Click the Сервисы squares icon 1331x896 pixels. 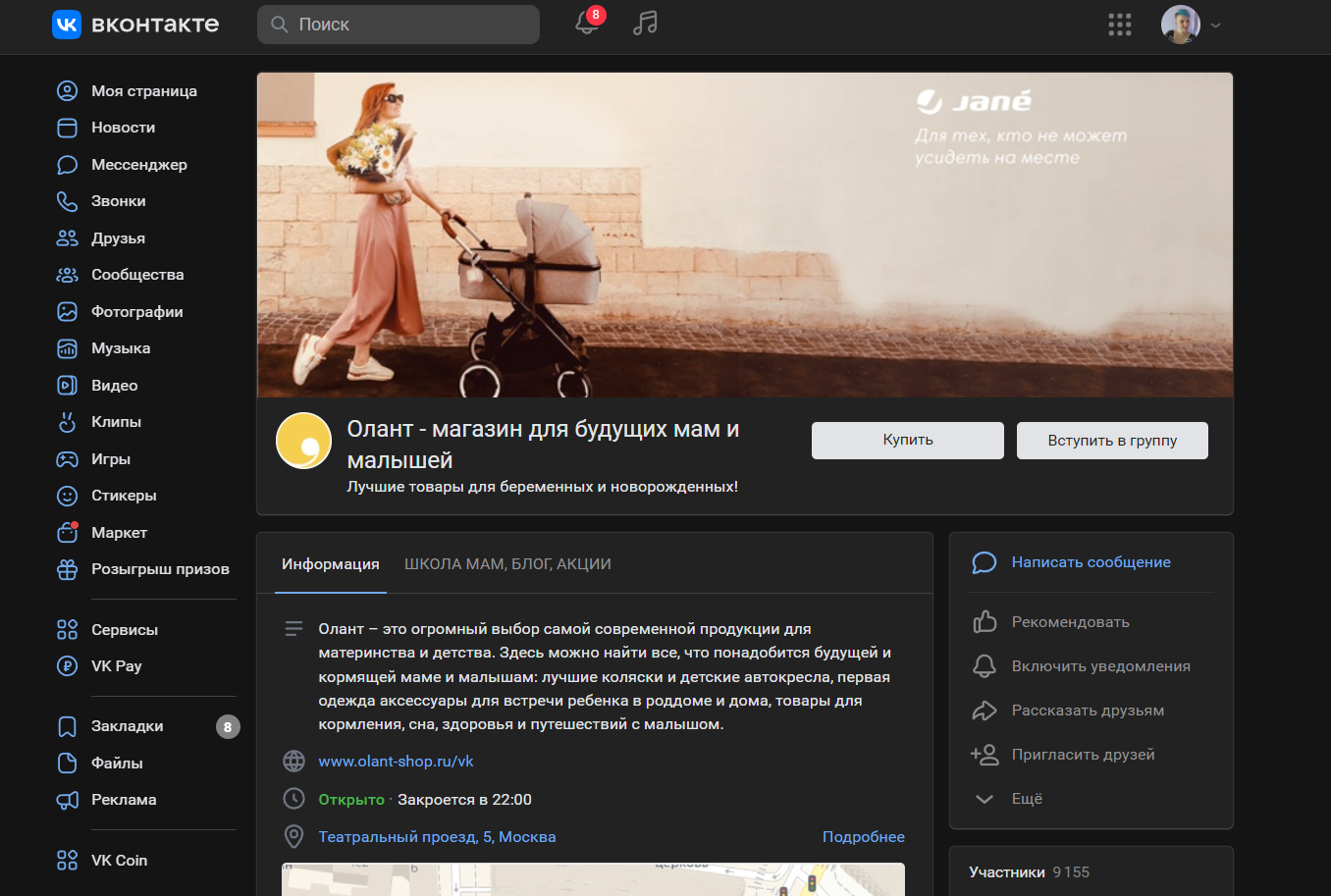(67, 630)
